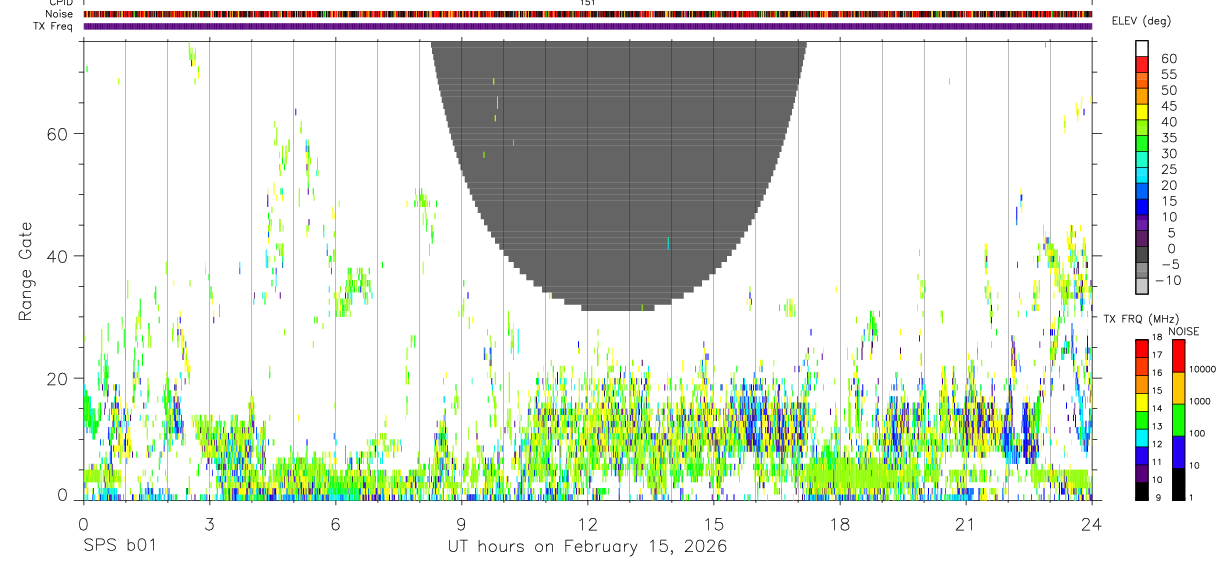
Task: Click the "30" label on the ELEV color bar
Action: 1169,153
